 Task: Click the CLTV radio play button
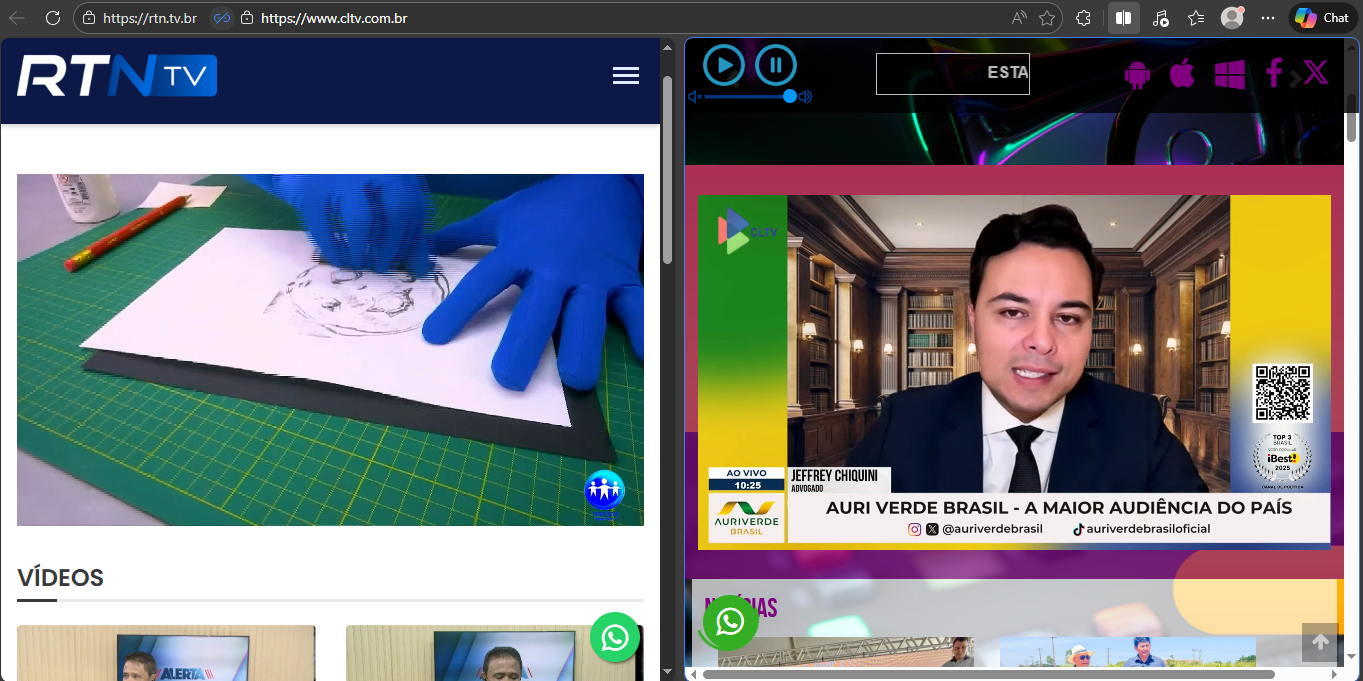(724, 66)
